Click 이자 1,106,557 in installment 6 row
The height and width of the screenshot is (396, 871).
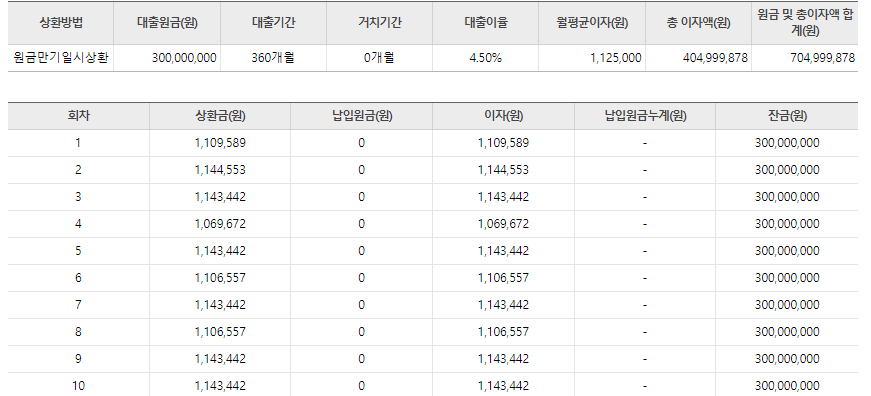click(503, 278)
